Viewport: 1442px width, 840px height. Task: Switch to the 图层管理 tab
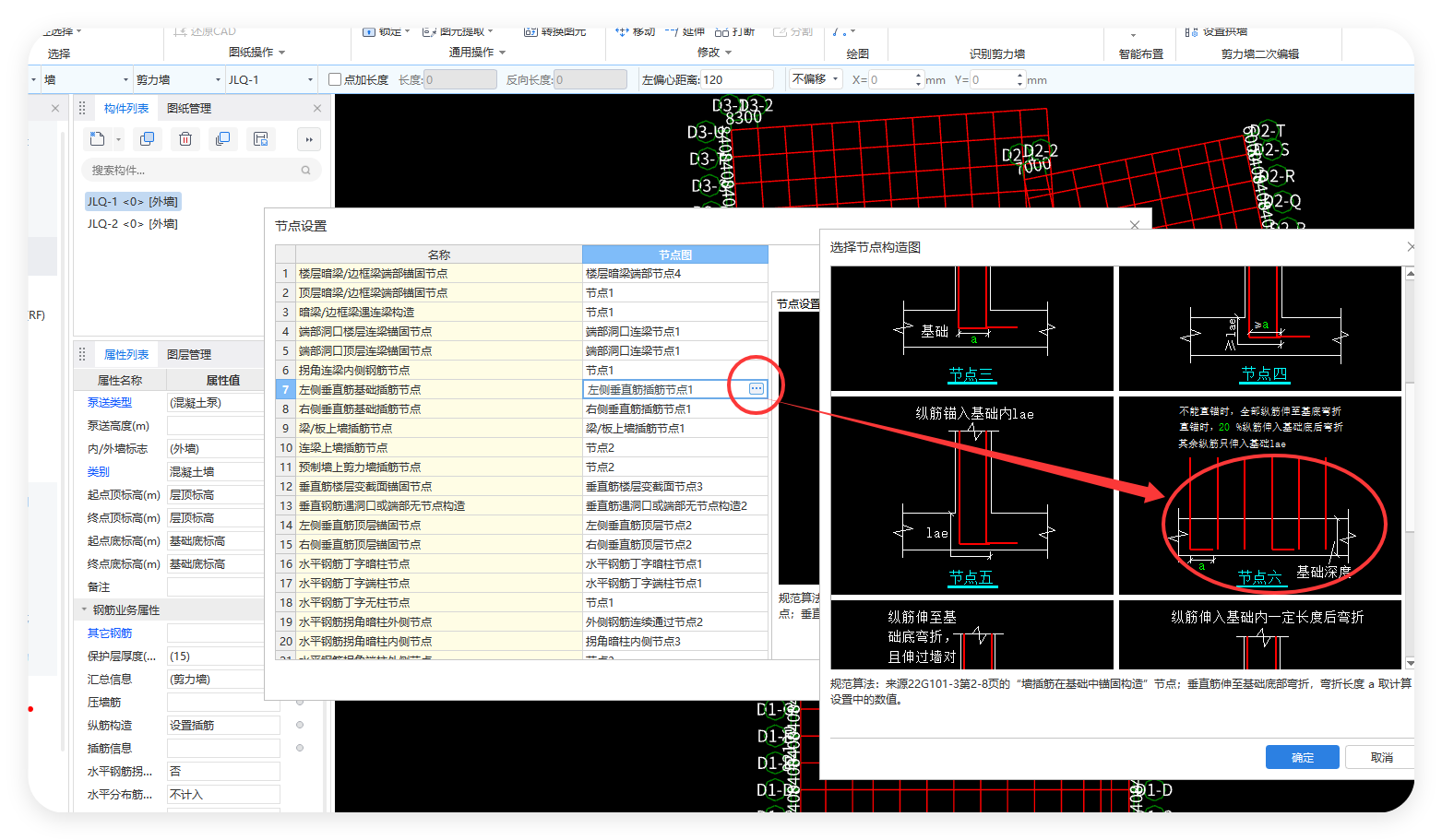pos(189,354)
